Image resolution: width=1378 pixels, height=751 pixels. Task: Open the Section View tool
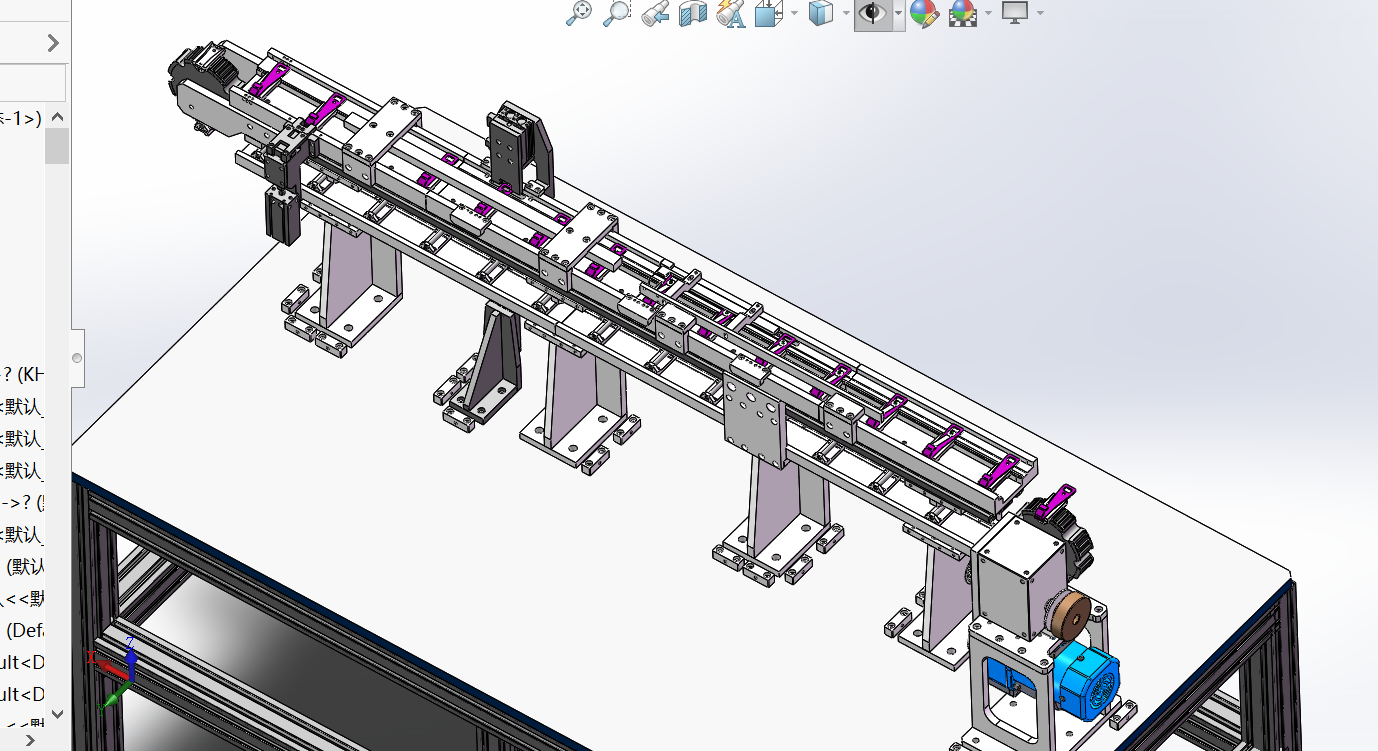tap(692, 13)
